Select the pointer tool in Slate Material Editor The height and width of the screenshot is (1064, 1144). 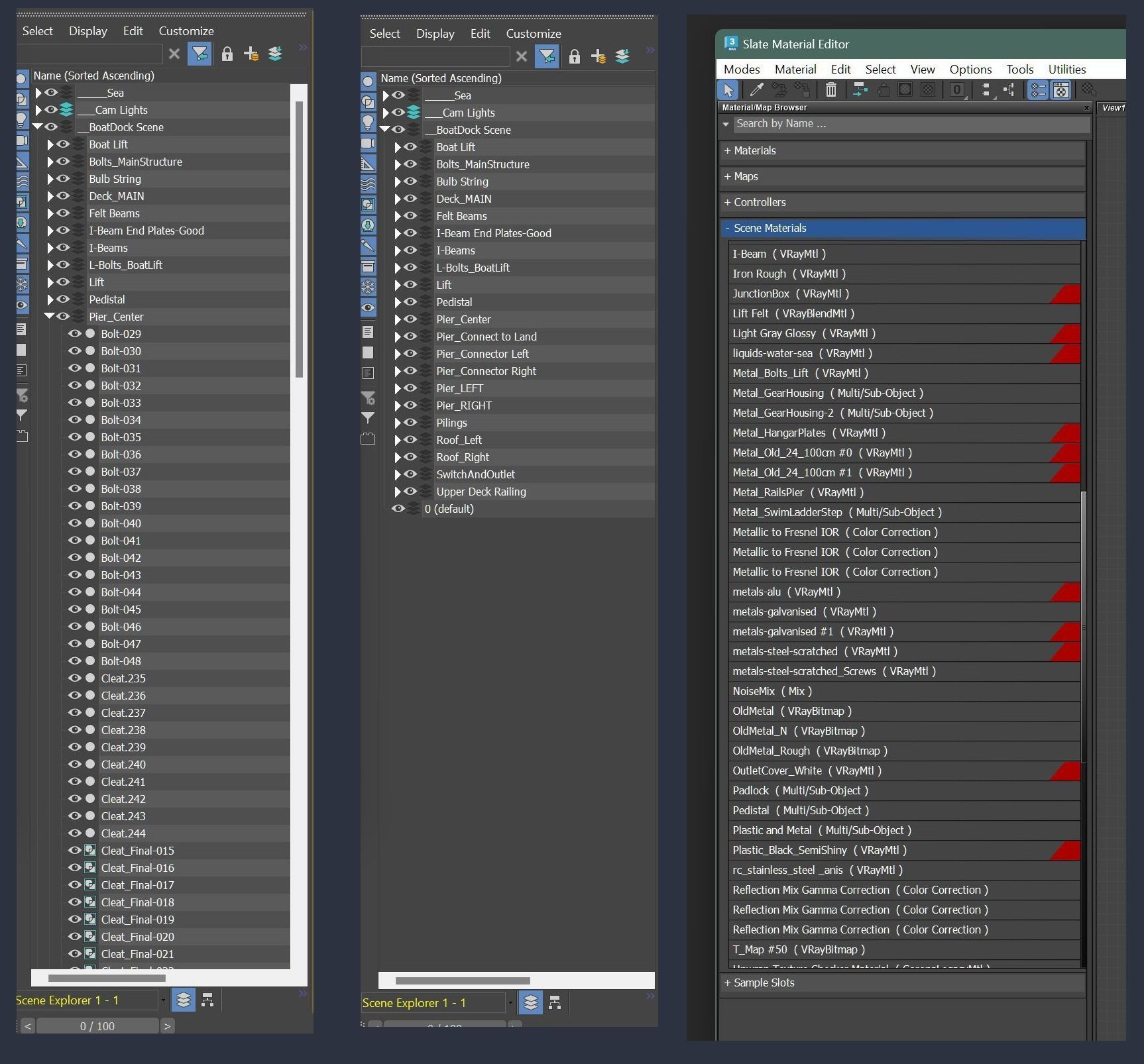click(x=728, y=90)
